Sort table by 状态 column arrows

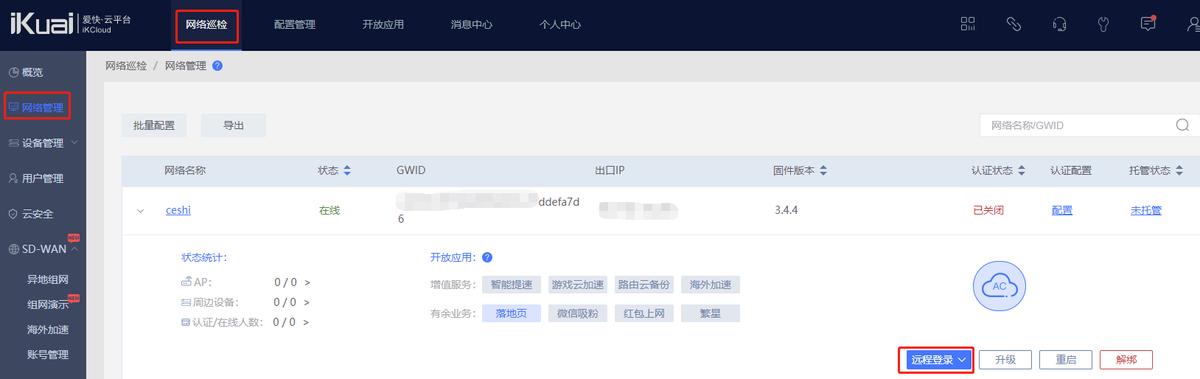347,171
